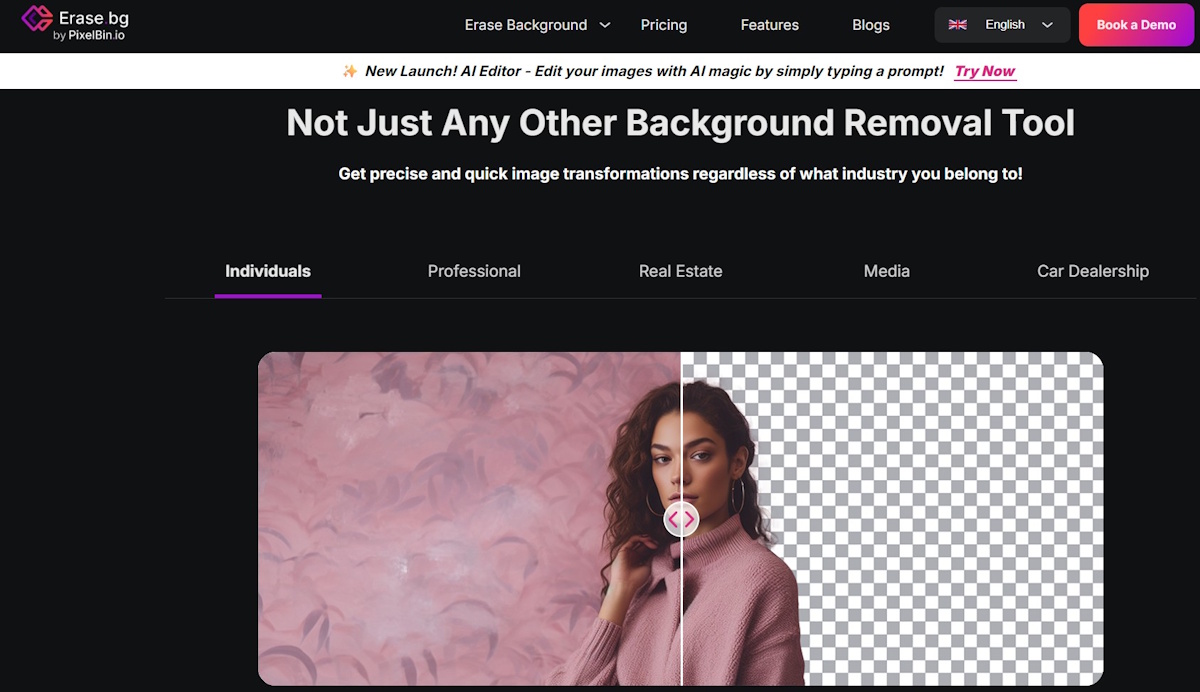
Task: Go to the Pricing page
Action: (x=664, y=25)
